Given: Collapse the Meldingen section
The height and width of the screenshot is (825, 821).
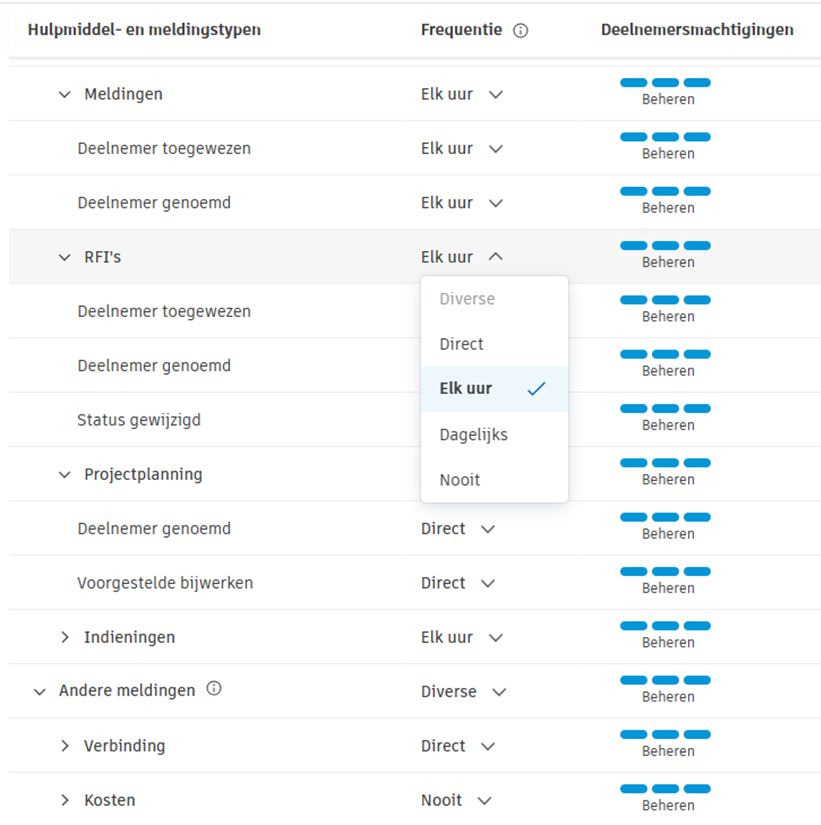Looking at the screenshot, I should pyautogui.click(x=64, y=93).
